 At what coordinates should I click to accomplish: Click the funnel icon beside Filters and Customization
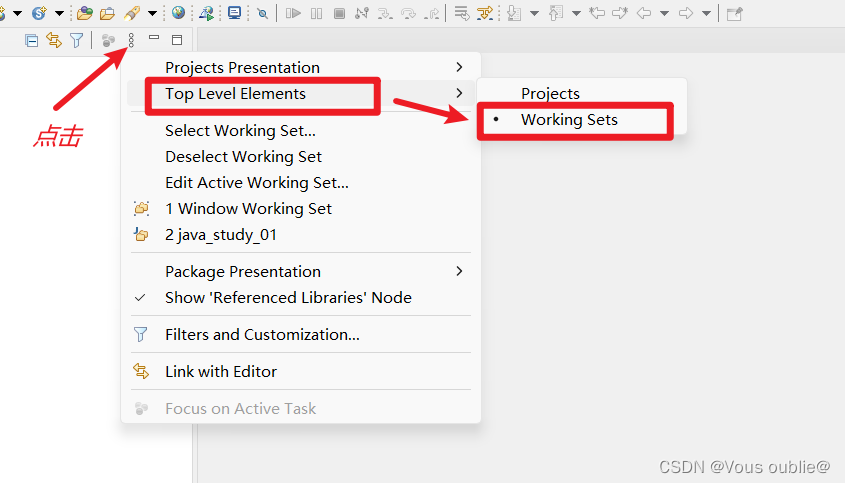(x=141, y=334)
